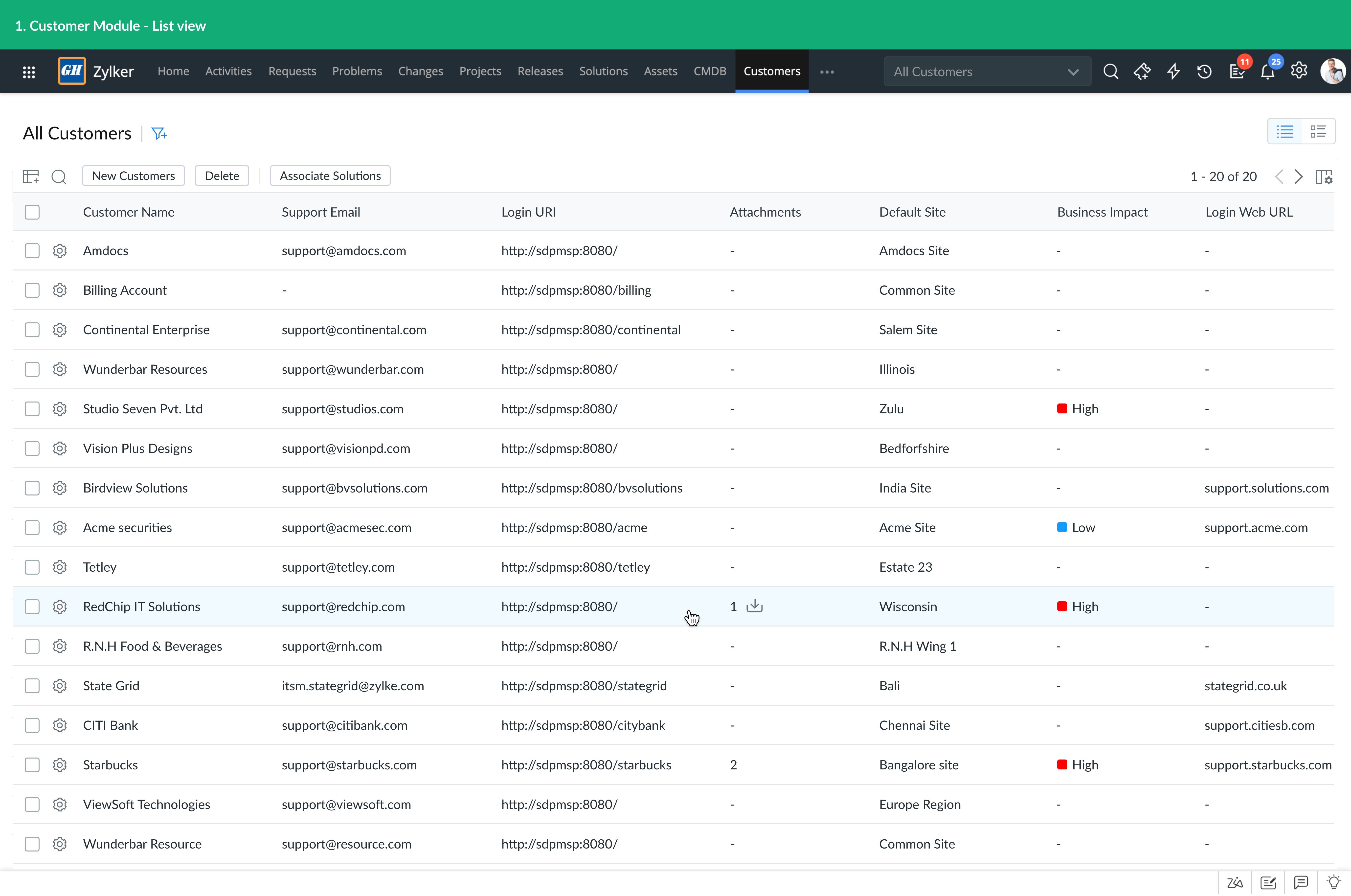Download RedChip IT Solutions attachment
The height and width of the screenshot is (896, 1351).
tap(754, 606)
